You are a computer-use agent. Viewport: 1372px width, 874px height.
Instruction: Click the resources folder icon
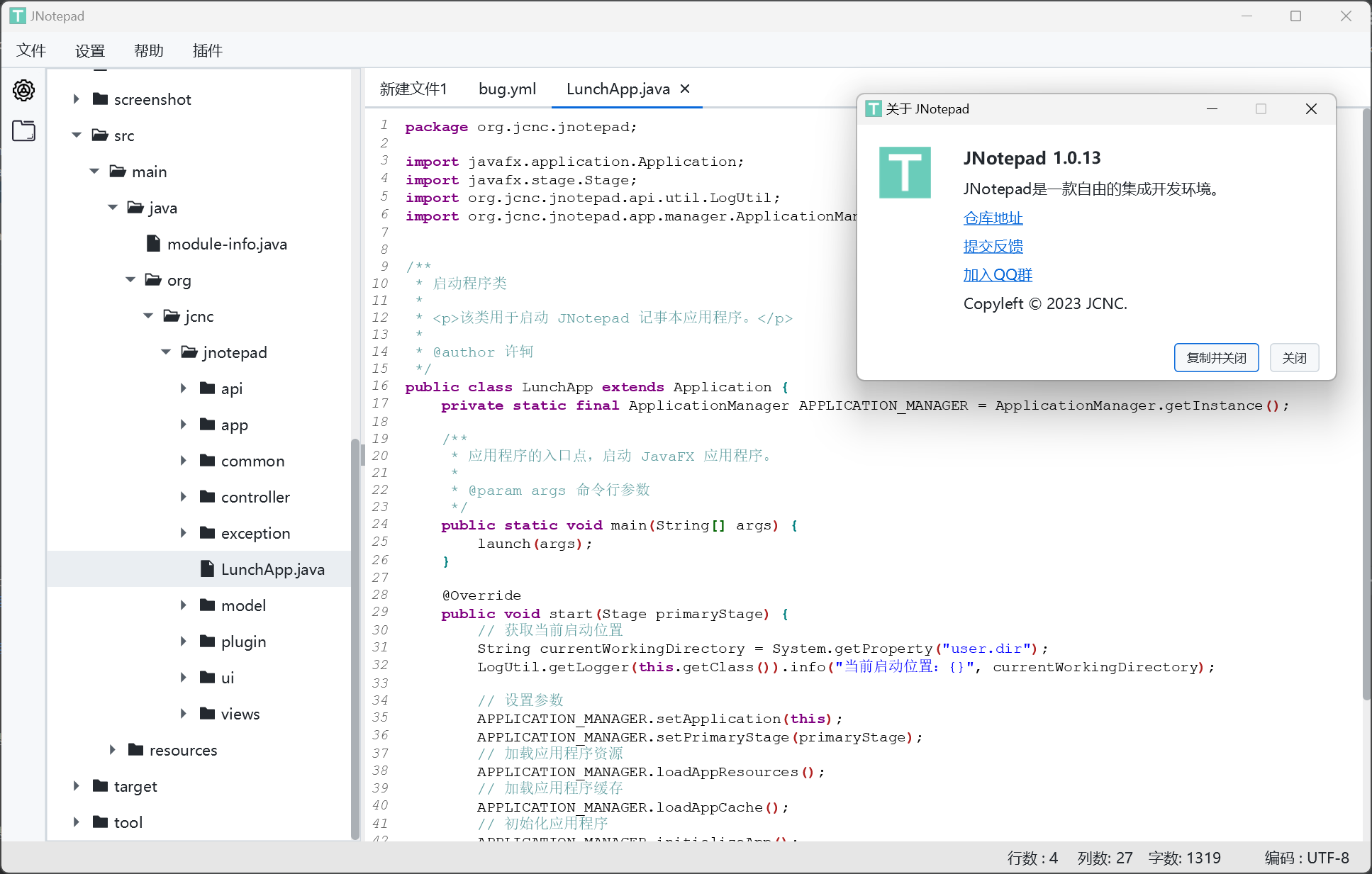point(136,750)
